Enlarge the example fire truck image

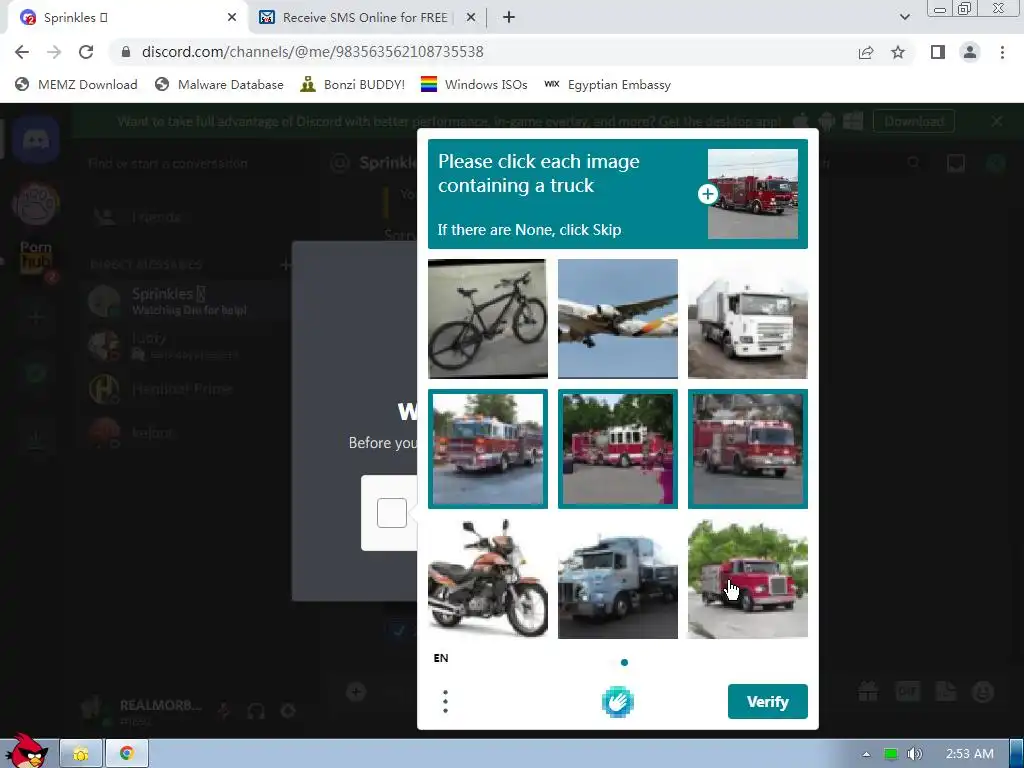[x=753, y=194]
